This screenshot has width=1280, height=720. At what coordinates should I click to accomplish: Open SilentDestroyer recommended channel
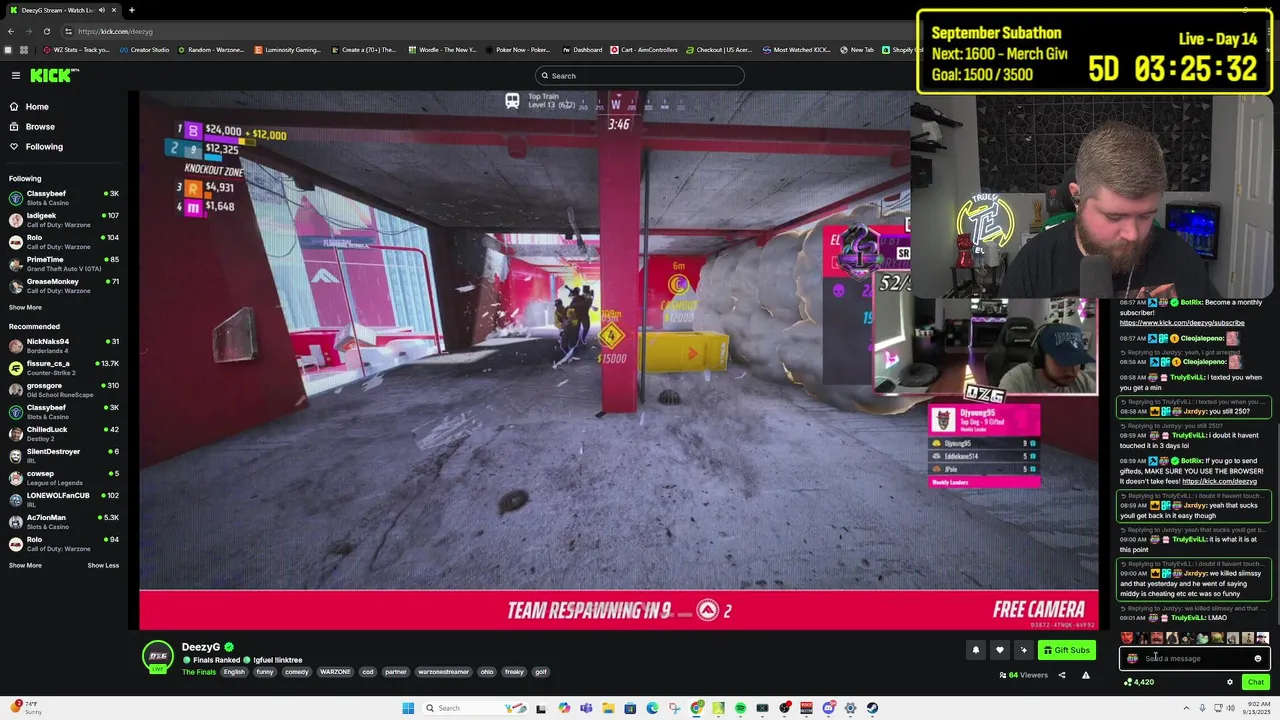pyautogui.click(x=64, y=455)
